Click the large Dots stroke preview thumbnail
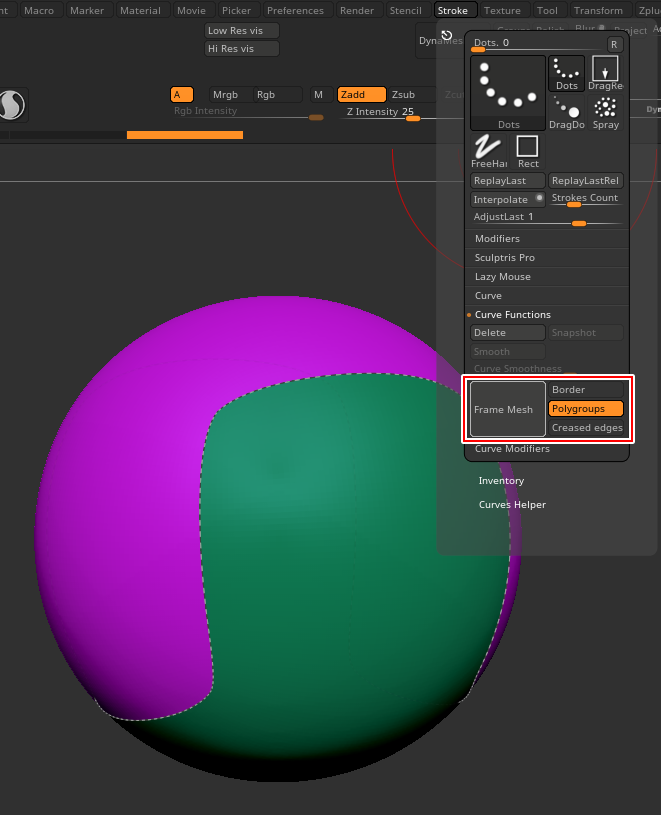This screenshot has width=661, height=815. point(508,93)
